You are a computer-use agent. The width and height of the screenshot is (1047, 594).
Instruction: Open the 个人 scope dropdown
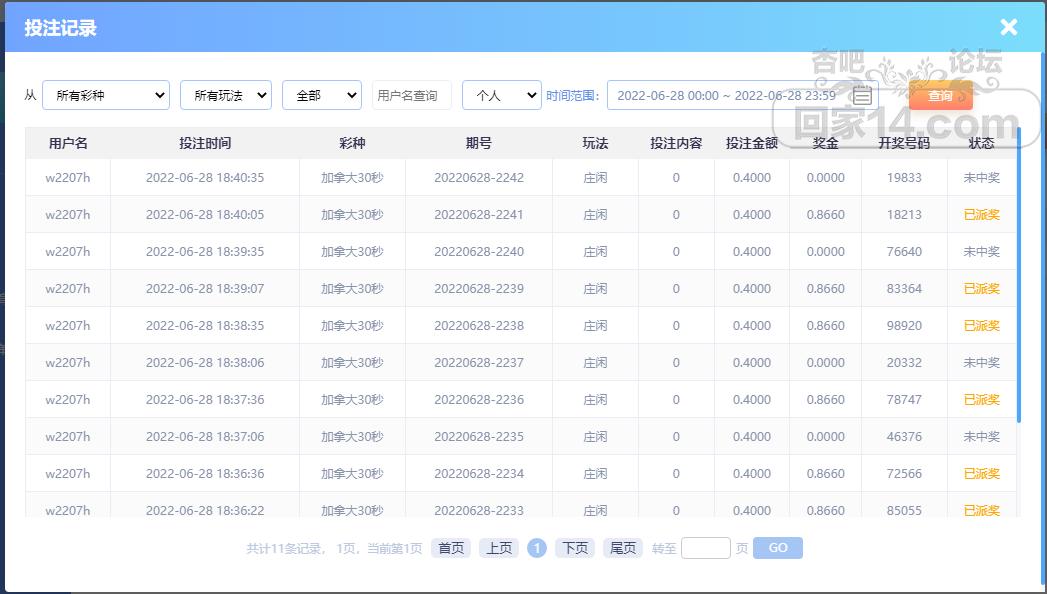(x=502, y=96)
